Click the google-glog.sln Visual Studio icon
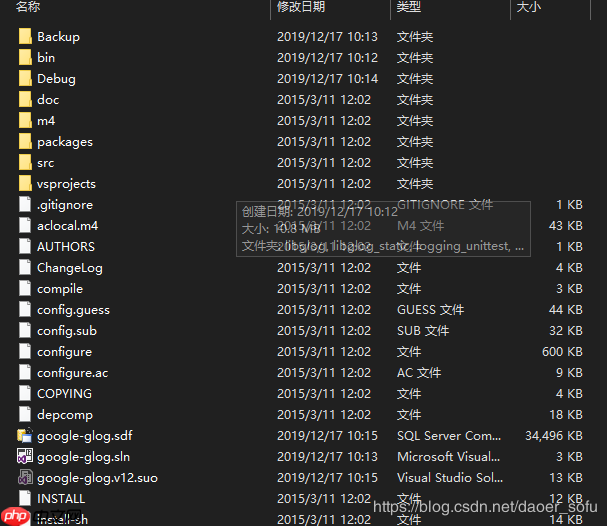The image size is (607, 526). click(x=25, y=456)
